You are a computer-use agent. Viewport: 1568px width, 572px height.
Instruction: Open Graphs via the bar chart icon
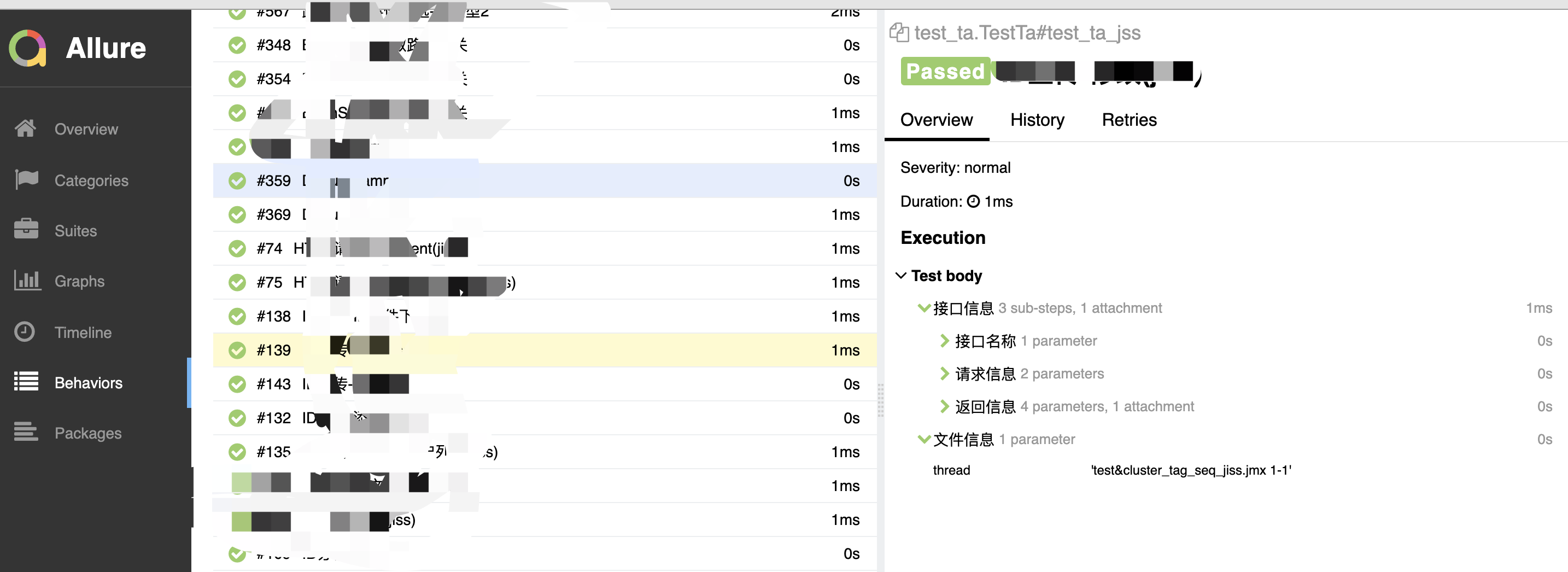click(x=27, y=281)
